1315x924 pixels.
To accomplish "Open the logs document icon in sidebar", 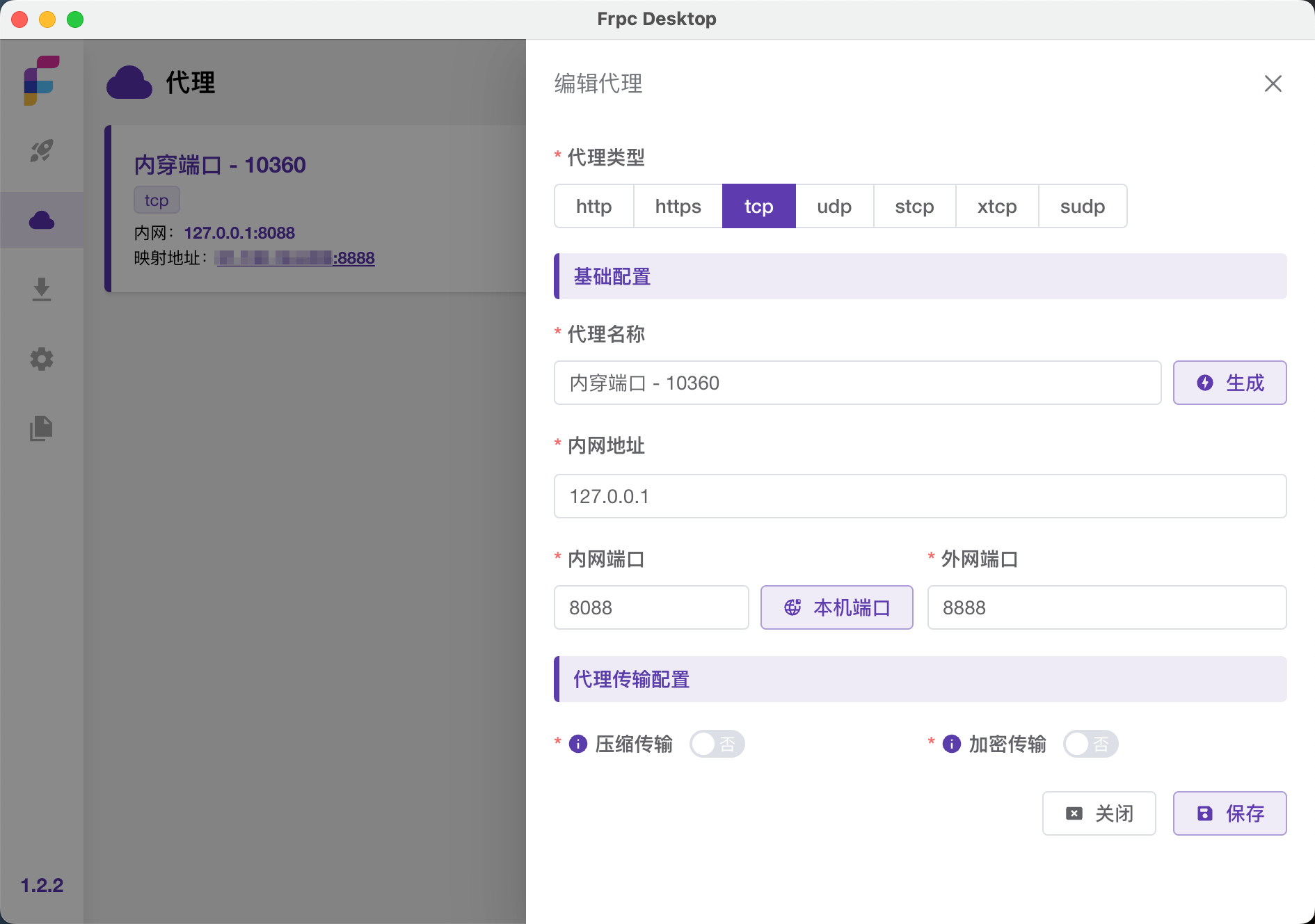I will 42,429.
